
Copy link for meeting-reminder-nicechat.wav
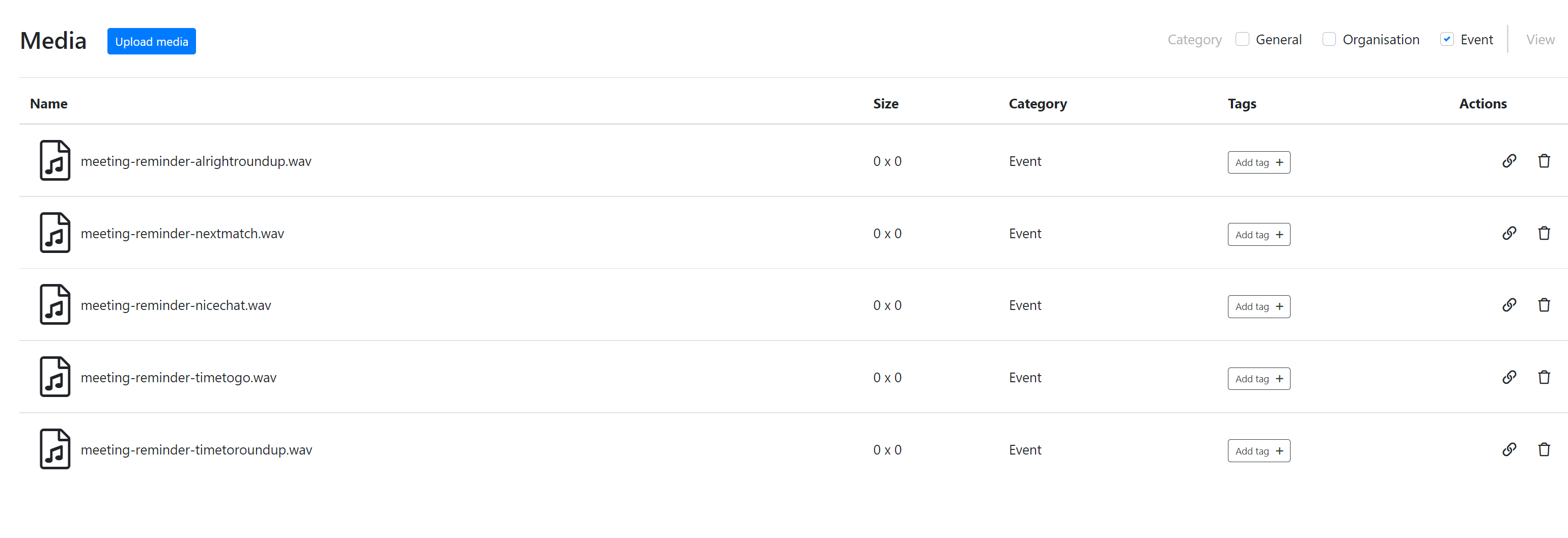click(x=1509, y=305)
